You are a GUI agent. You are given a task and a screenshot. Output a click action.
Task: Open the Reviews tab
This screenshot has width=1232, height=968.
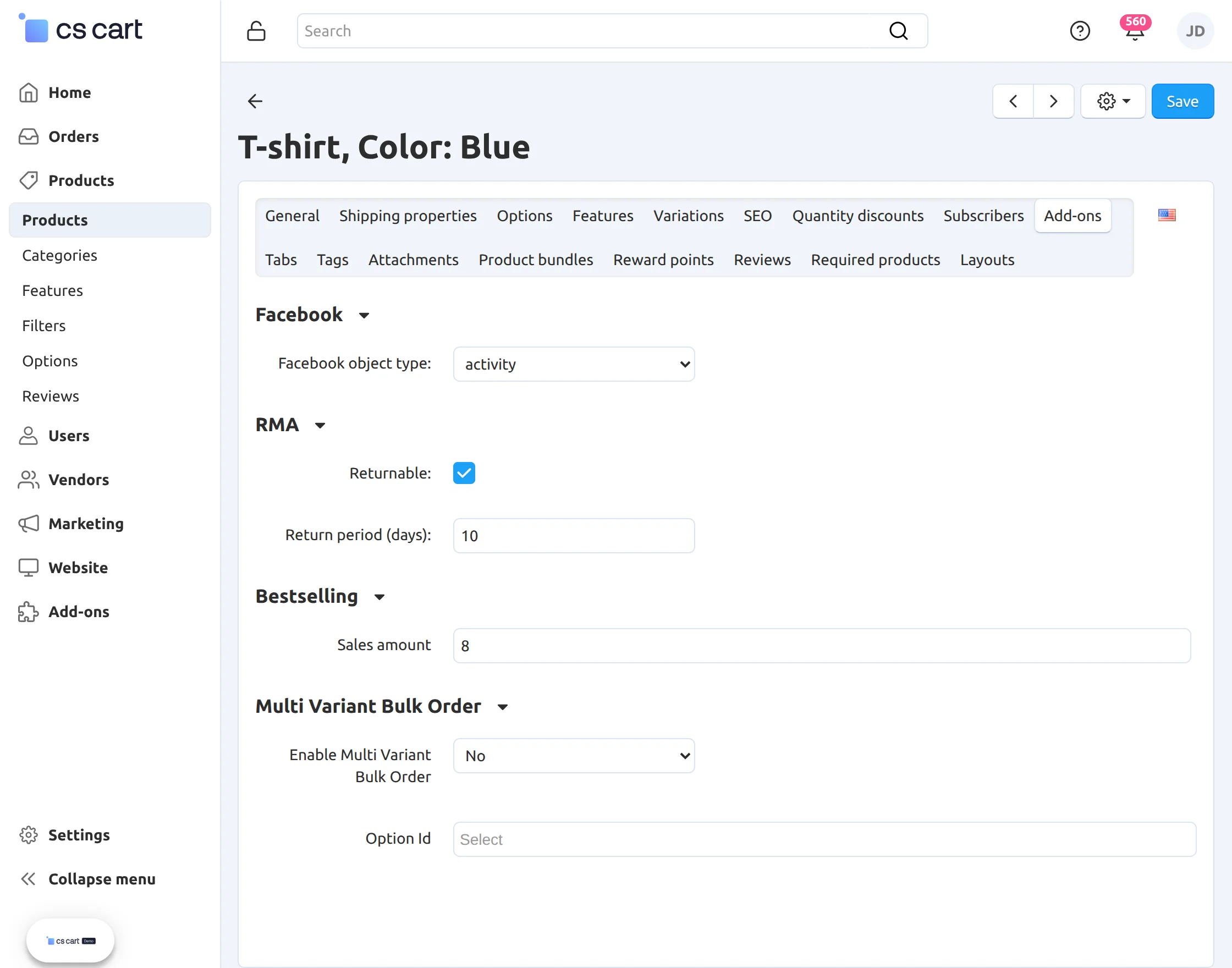(x=762, y=260)
